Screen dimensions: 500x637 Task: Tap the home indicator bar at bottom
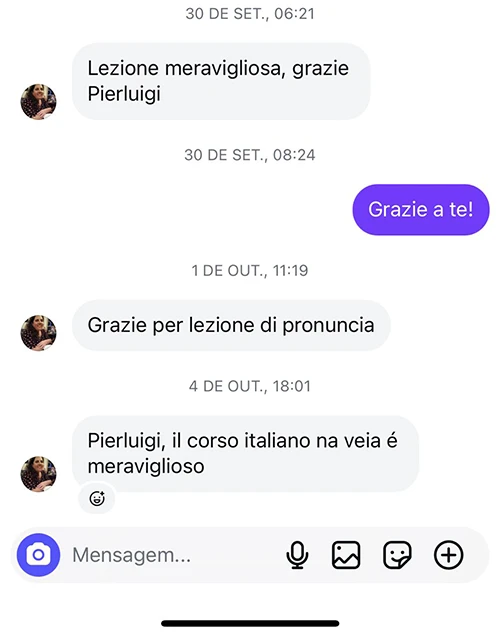pyautogui.click(x=250, y=624)
